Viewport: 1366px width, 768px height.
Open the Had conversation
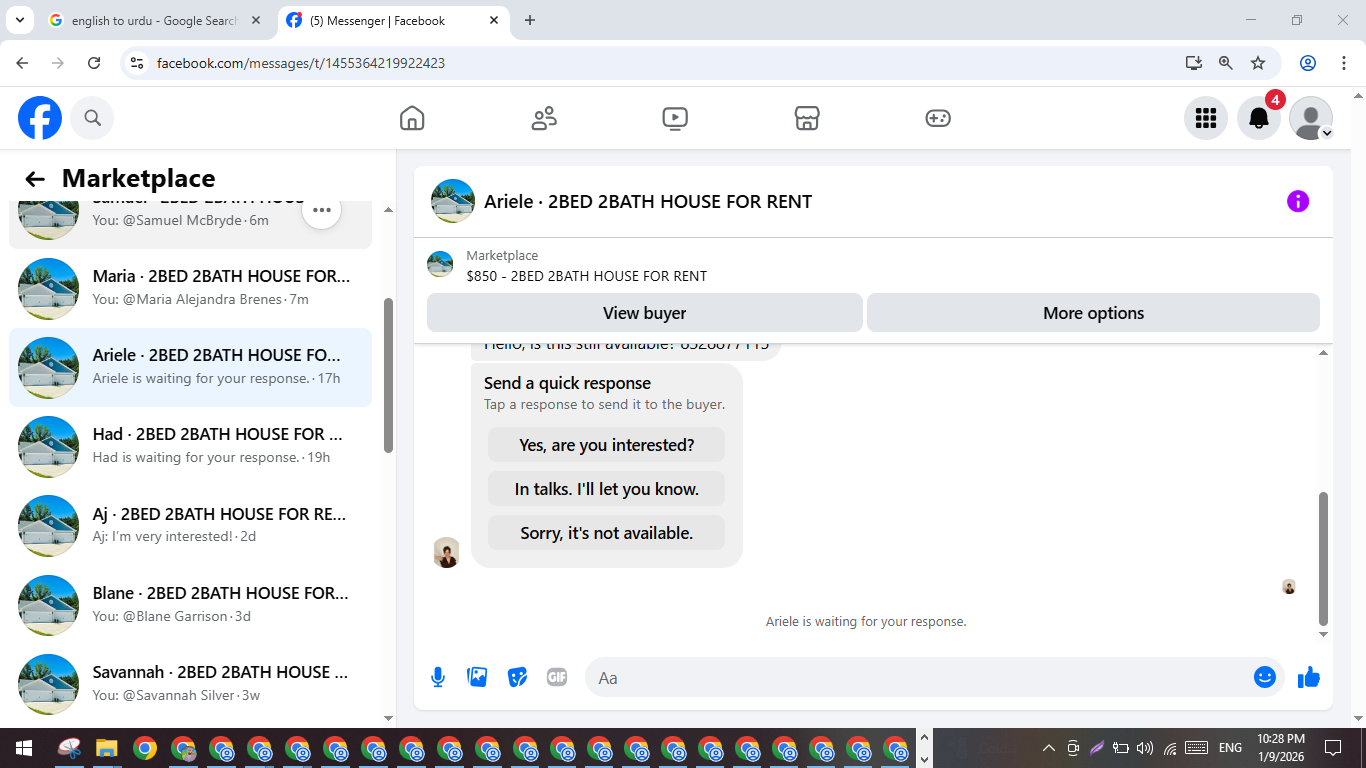pos(190,446)
